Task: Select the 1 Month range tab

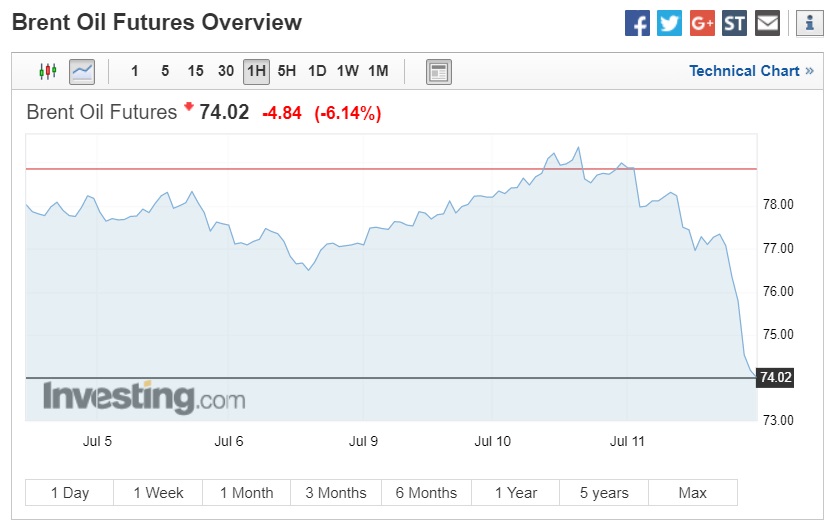Action: [246, 493]
